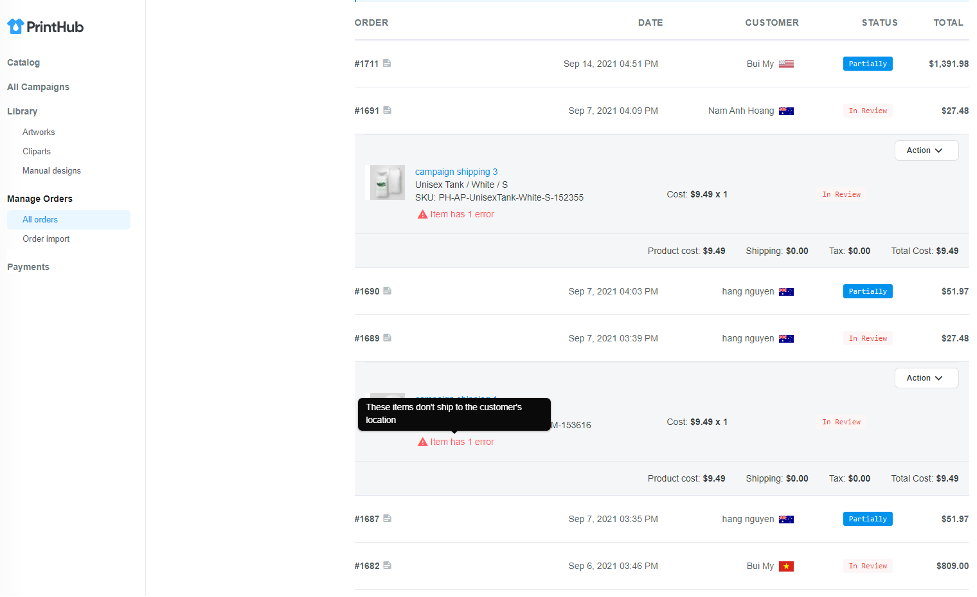Open Catalog in sidebar
The height and width of the screenshot is (597, 977).
pos(23,62)
